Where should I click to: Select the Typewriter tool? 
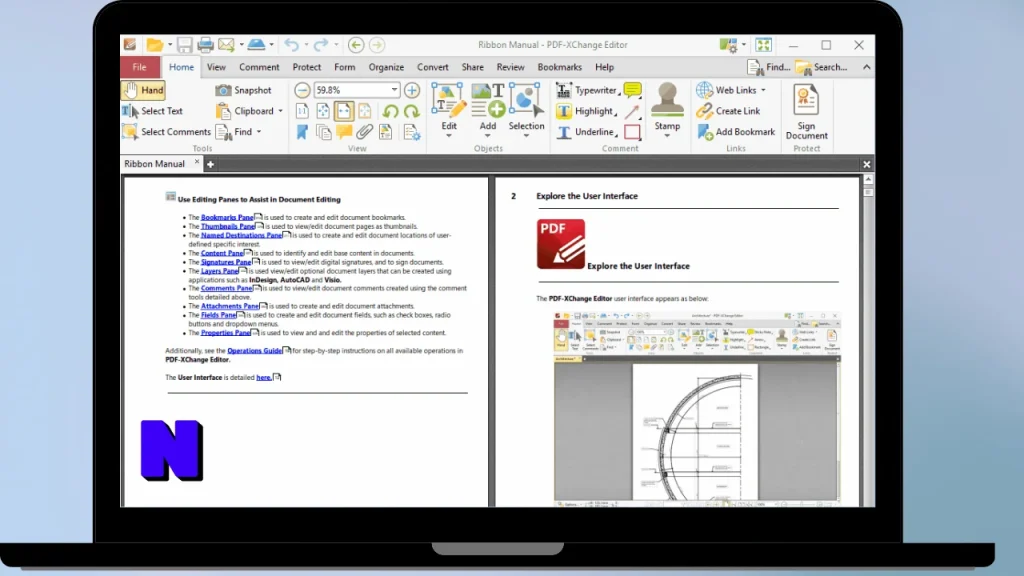pyautogui.click(x=586, y=90)
